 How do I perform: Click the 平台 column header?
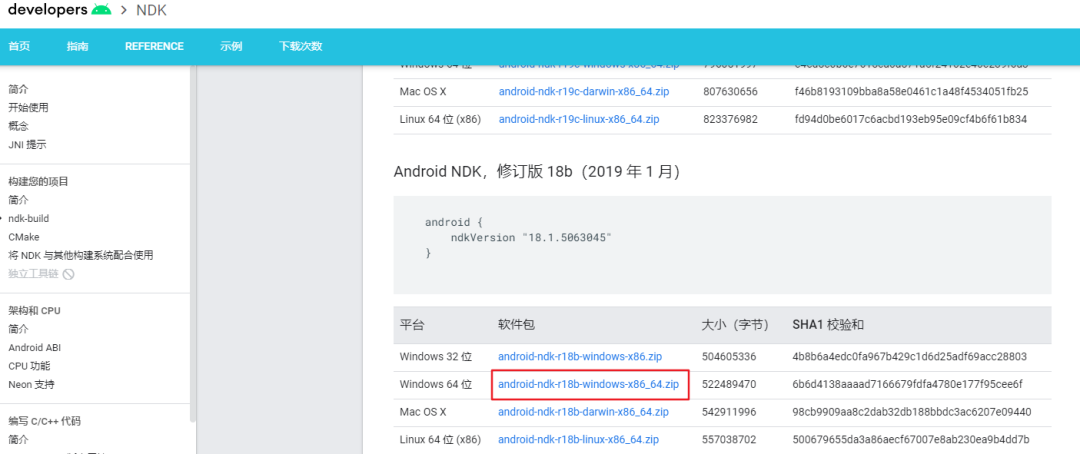pos(411,325)
